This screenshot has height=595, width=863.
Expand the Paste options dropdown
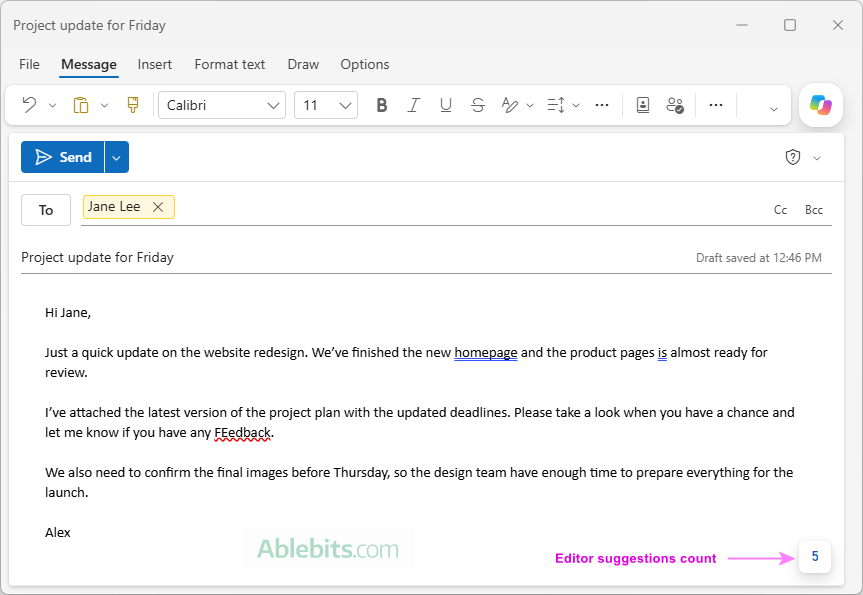105,105
